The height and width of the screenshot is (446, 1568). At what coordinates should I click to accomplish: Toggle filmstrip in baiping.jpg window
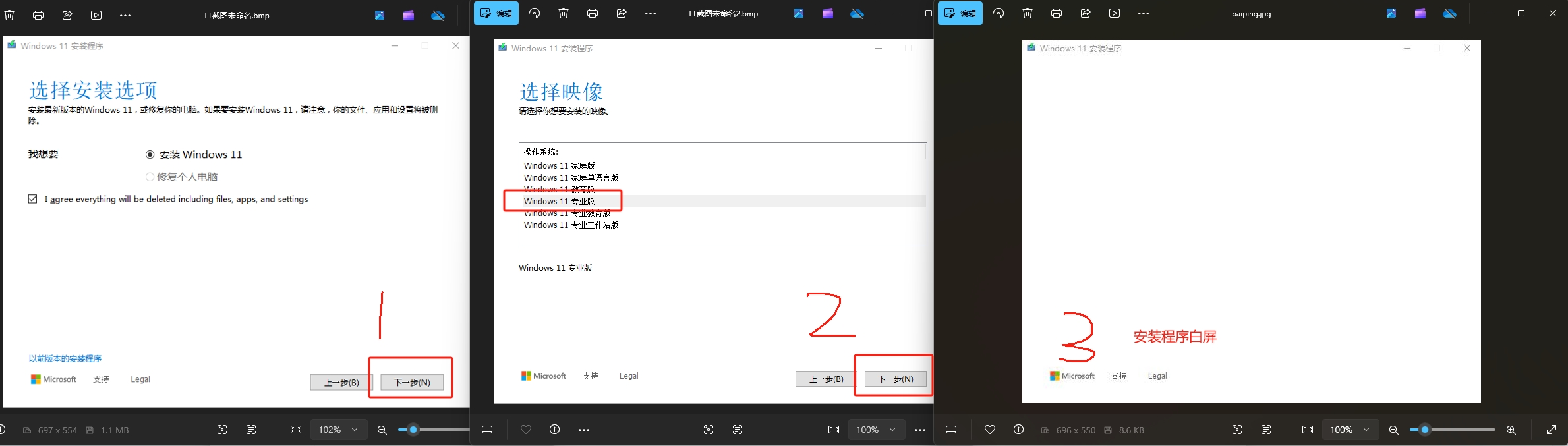[951, 430]
